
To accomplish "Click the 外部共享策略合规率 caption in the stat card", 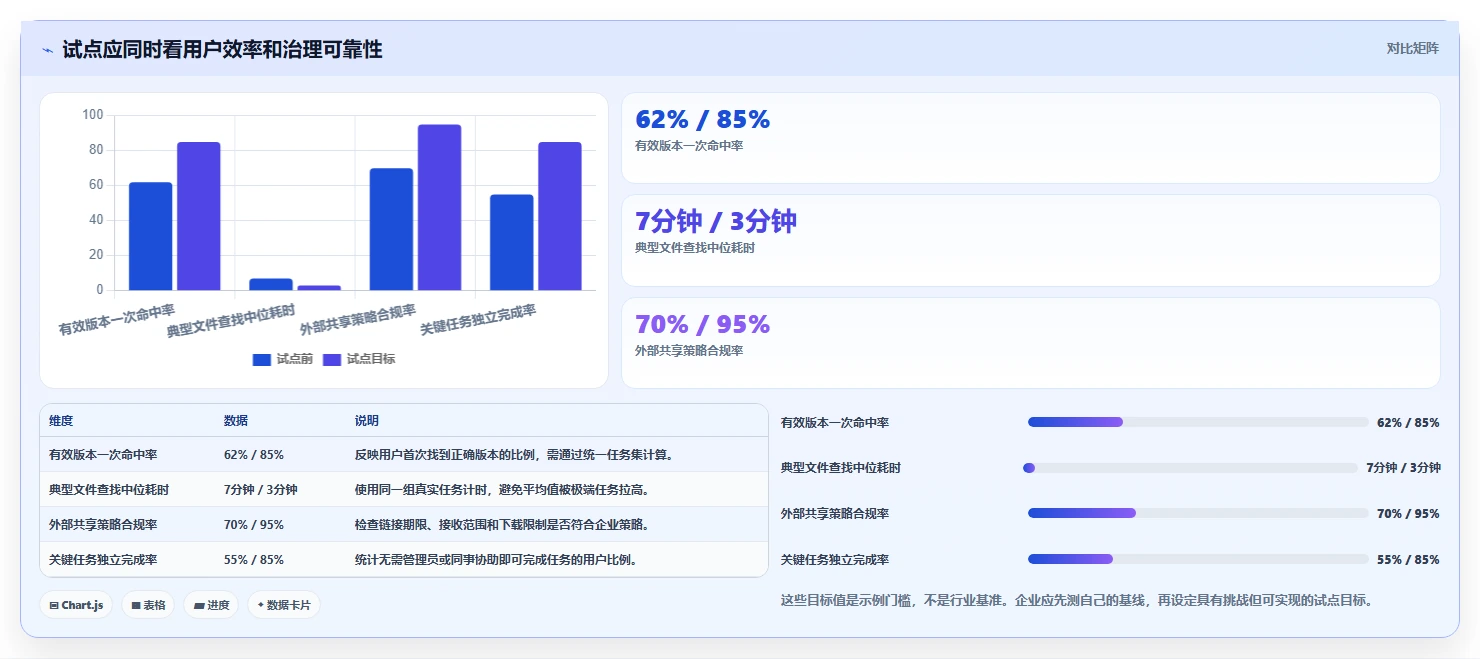I will pyautogui.click(x=689, y=351).
